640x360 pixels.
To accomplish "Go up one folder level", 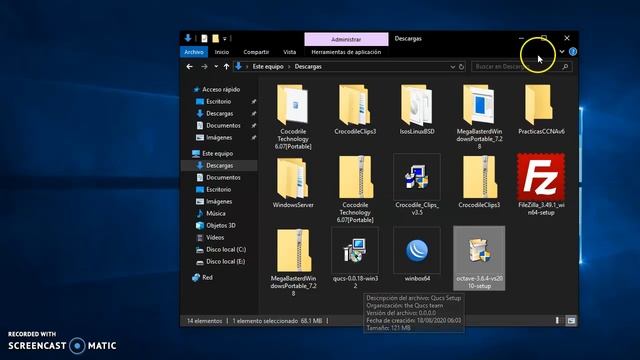I will click(227, 67).
